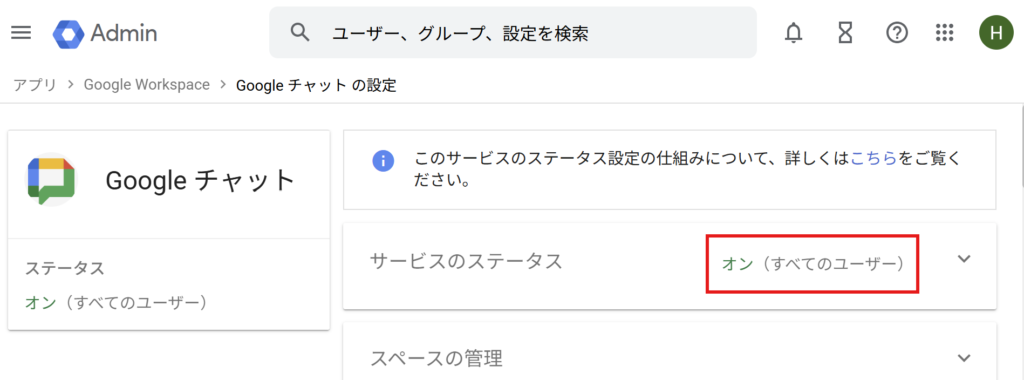Open the H account avatar
1024x380 pixels.
coord(996,33)
